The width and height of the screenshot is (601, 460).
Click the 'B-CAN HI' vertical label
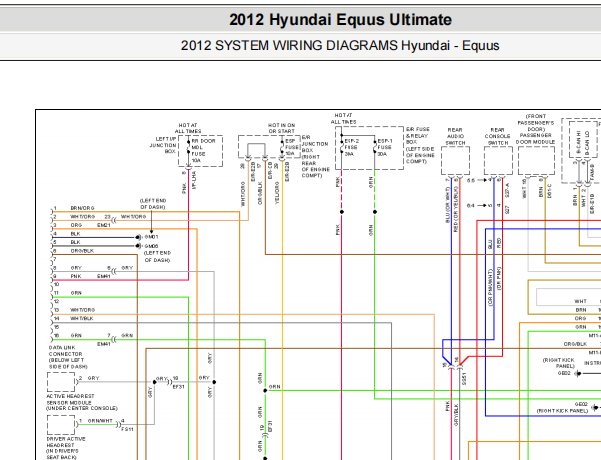pyautogui.click(x=578, y=143)
